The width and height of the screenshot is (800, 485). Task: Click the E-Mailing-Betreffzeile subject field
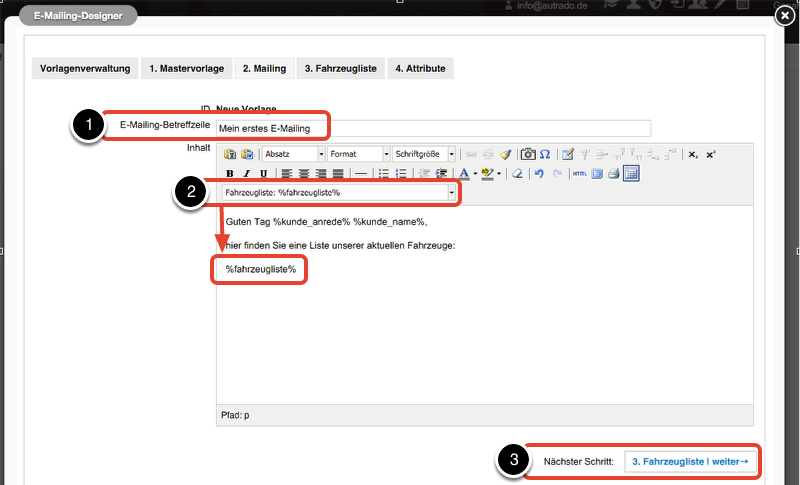(433, 129)
